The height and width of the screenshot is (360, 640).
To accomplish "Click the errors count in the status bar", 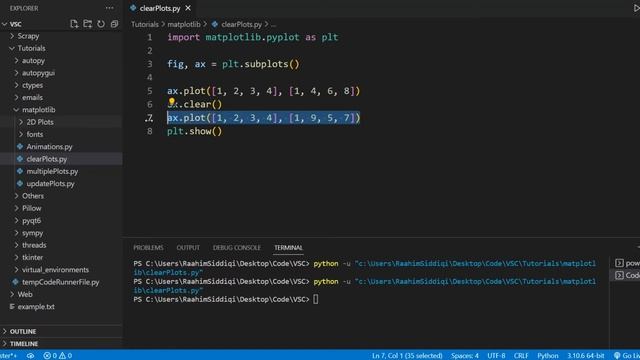I will (x=50, y=356).
